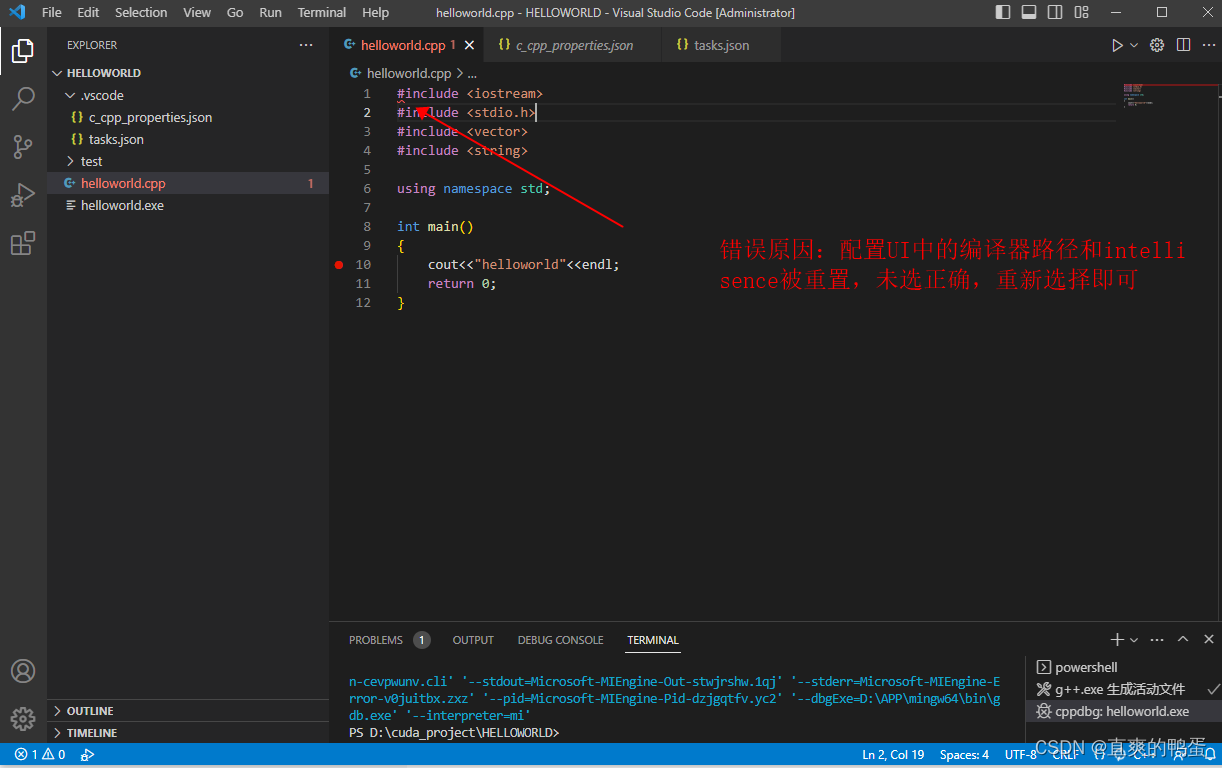Click the terminal prompt PS D:\cuda_project\HELLOWORLD>
Screen dimensions: 1222x768
pyautogui.click(x=454, y=733)
